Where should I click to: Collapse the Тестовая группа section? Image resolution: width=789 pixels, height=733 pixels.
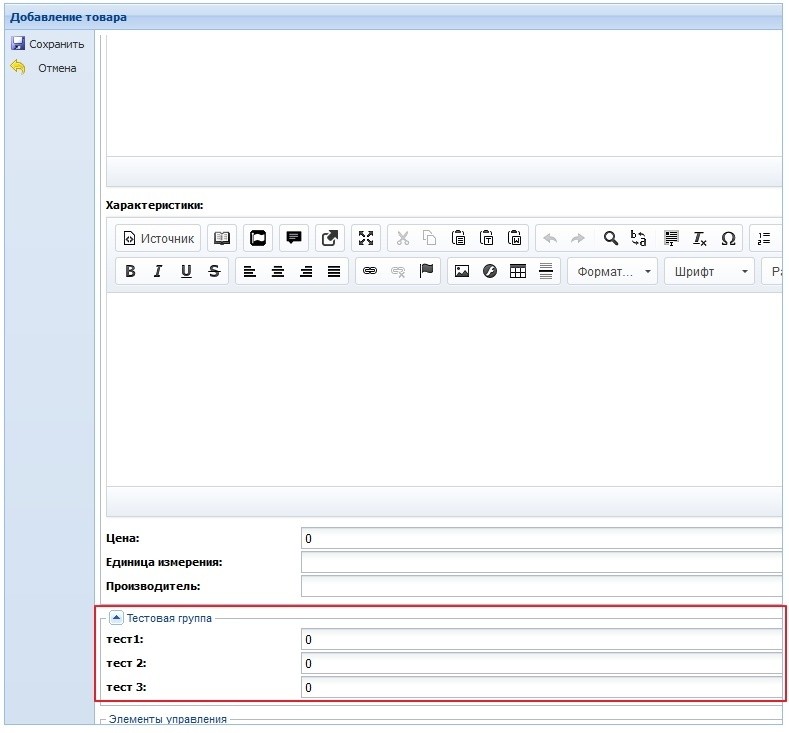click(116, 619)
